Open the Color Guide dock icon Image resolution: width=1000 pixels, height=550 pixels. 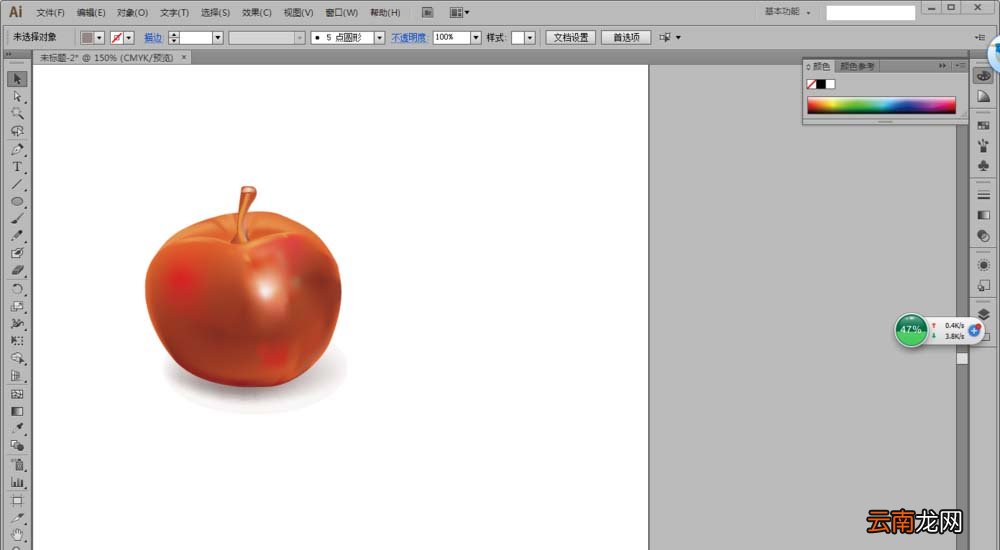pyautogui.click(x=983, y=96)
